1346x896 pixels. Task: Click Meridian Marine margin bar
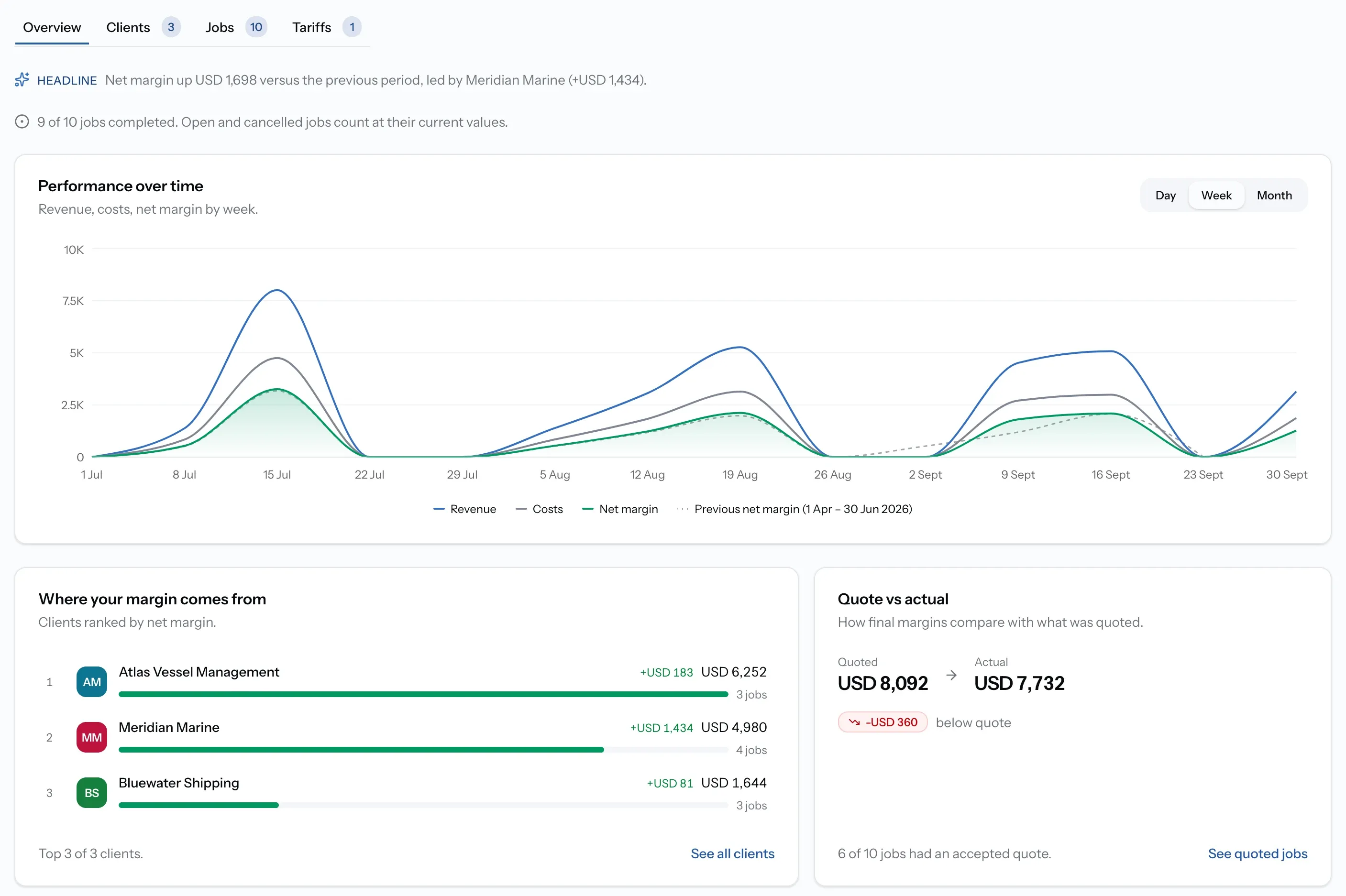[x=423, y=750]
